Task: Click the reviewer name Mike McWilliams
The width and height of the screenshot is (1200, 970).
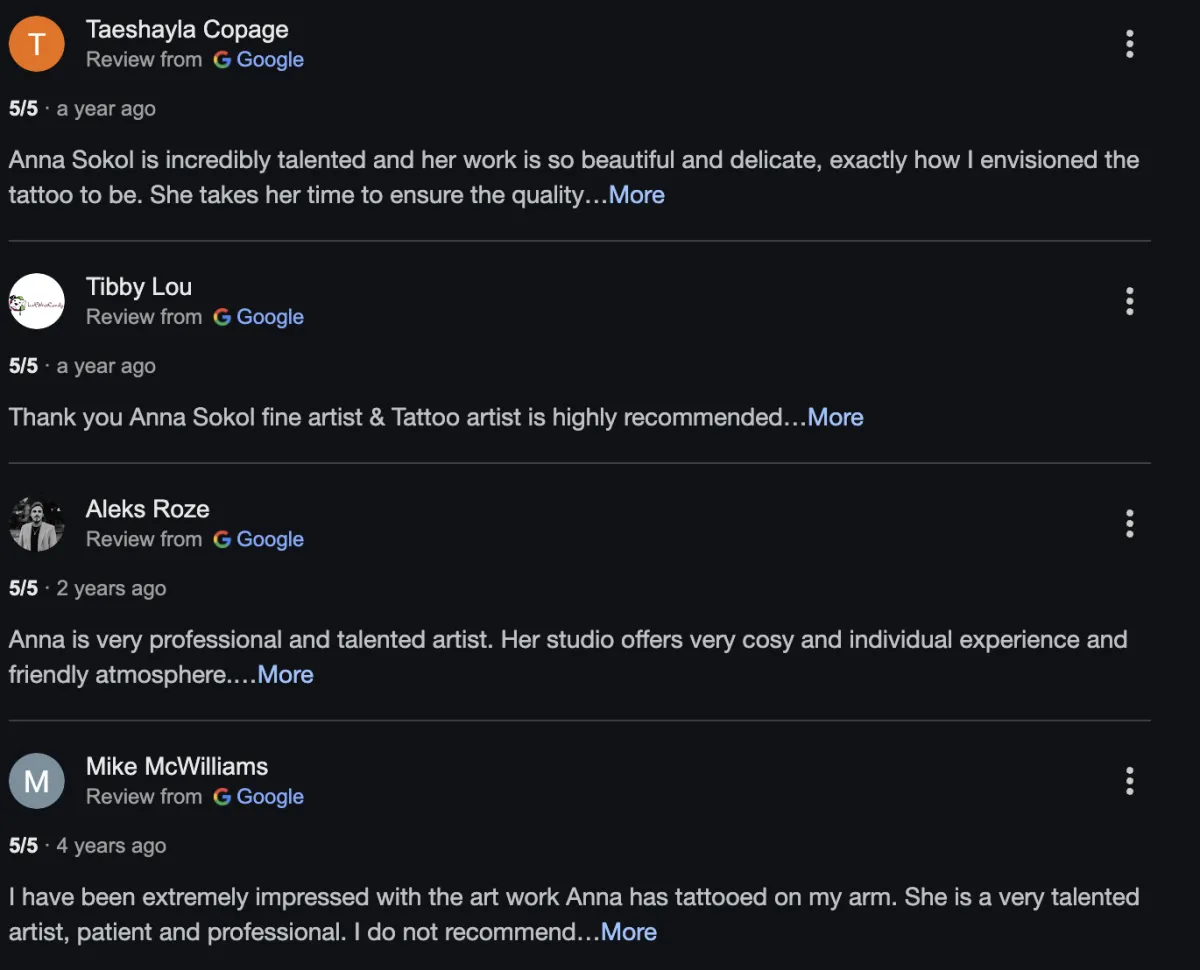Action: 177,766
